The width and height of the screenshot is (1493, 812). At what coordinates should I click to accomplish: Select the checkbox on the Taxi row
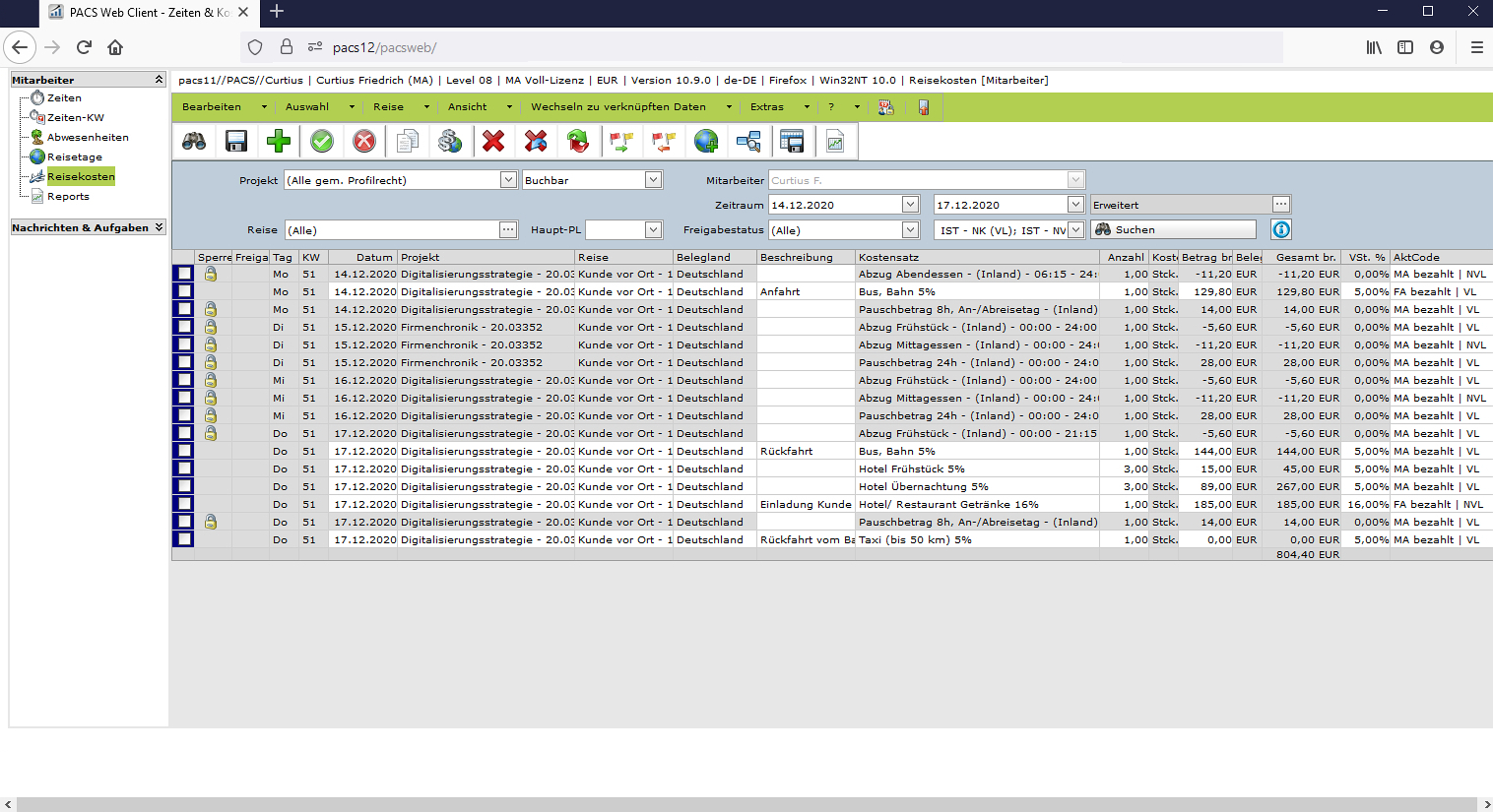[183, 539]
